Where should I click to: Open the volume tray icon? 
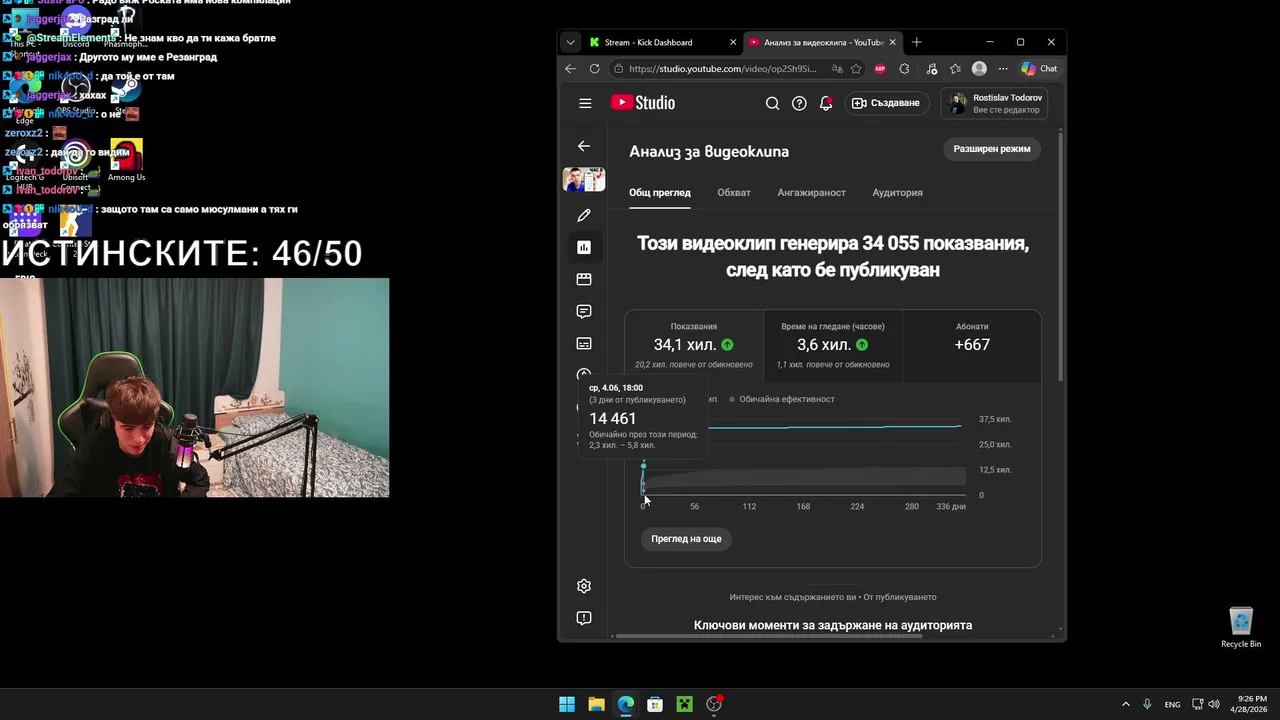(x=1213, y=704)
